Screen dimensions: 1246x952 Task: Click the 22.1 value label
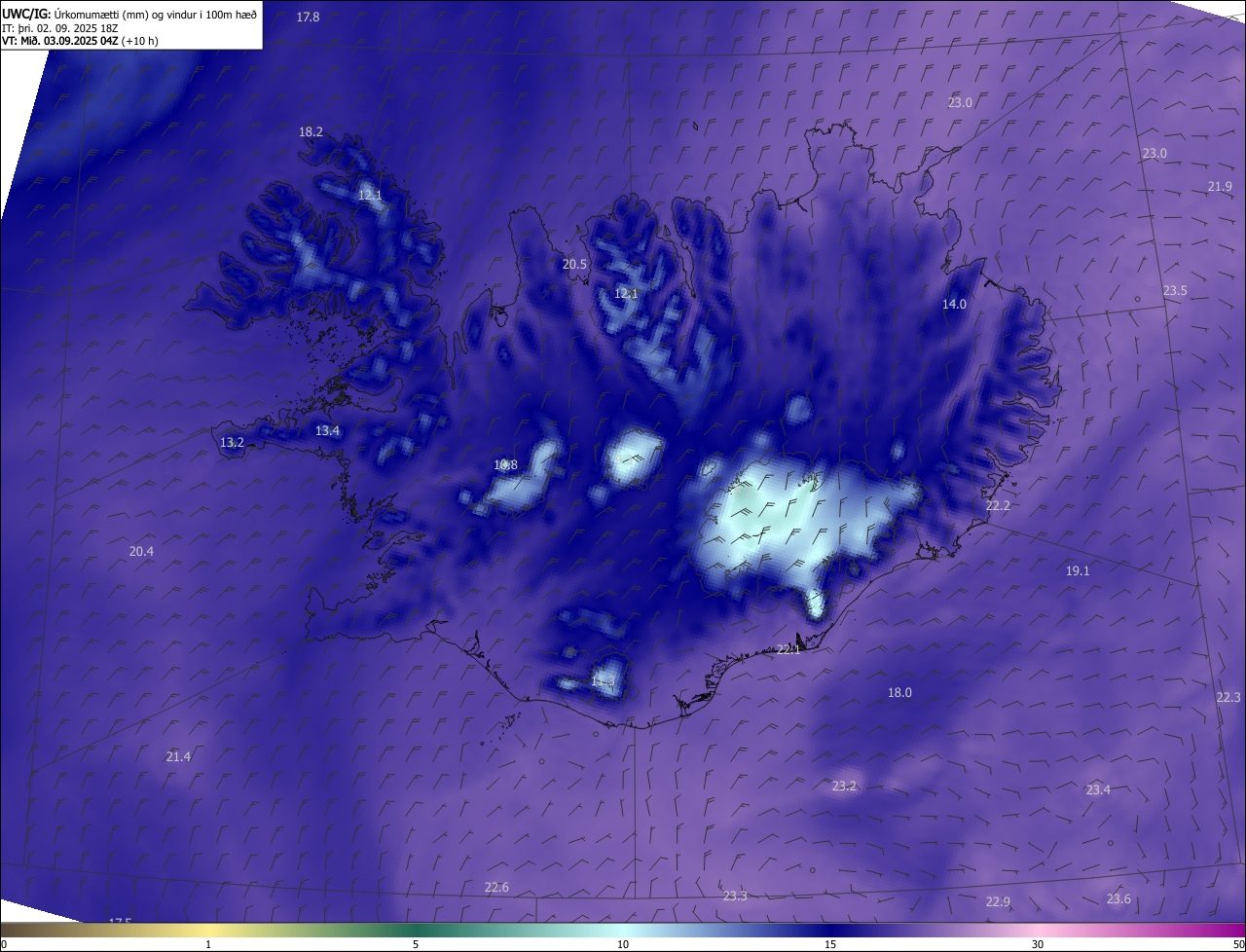click(x=788, y=650)
